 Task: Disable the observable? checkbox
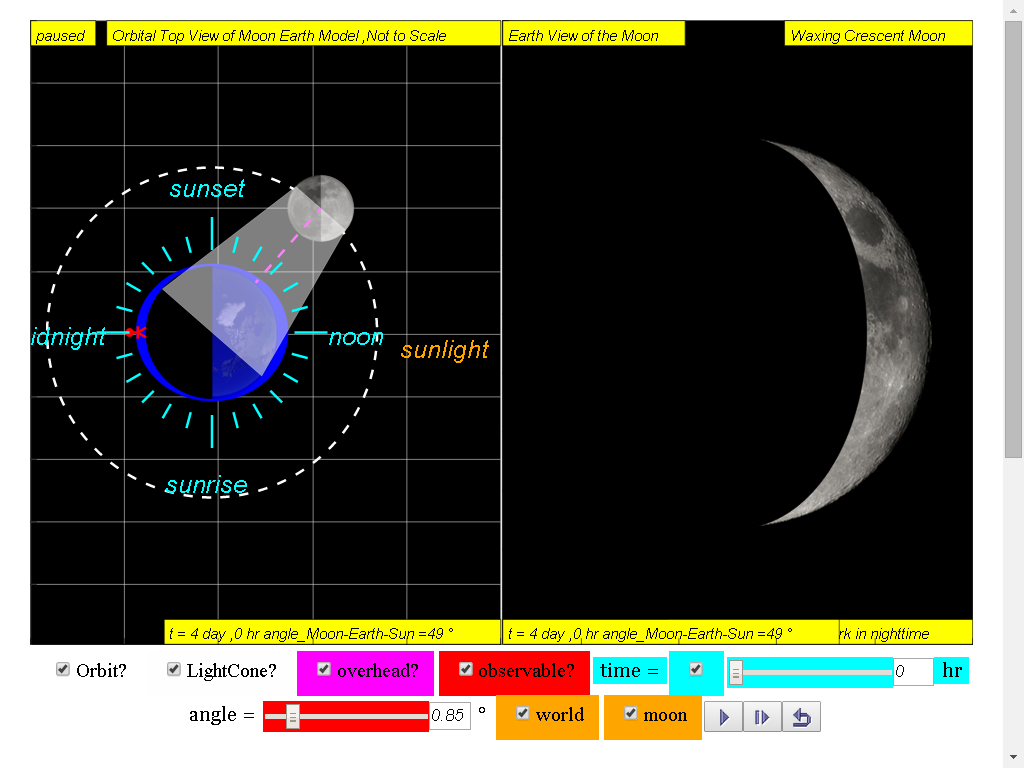[x=466, y=669]
